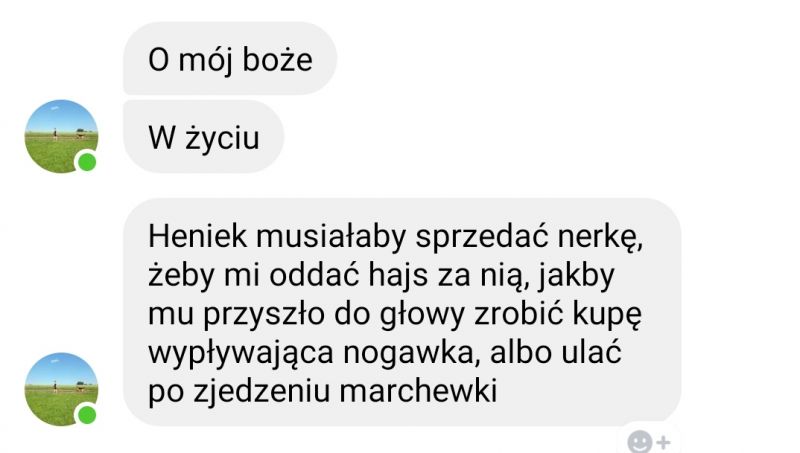The height and width of the screenshot is (453, 800).
Task: Select the 'O mój boże' message bubble
Action: pyautogui.click(x=230, y=58)
